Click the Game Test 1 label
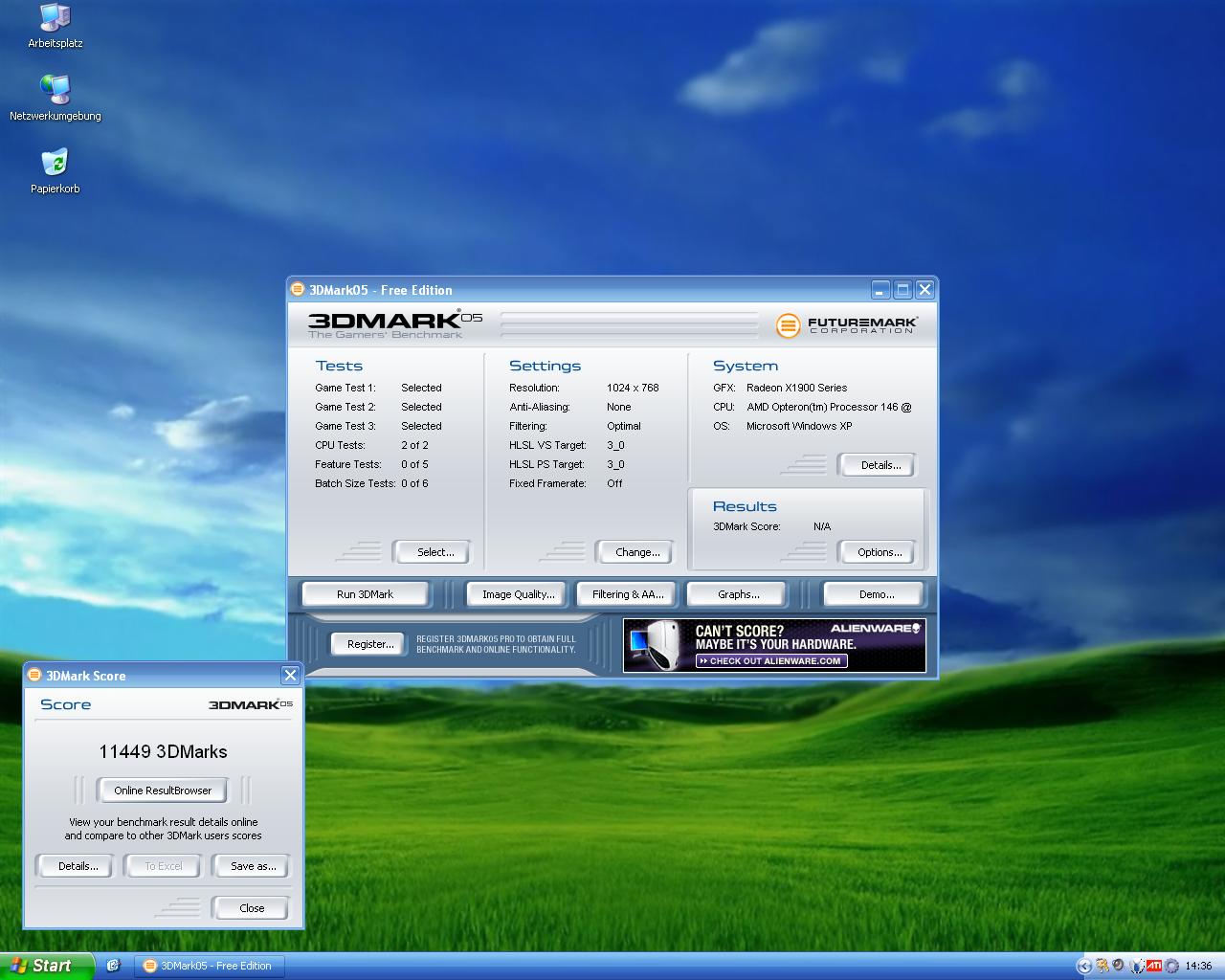Screen dimensions: 1225x980 345,388
